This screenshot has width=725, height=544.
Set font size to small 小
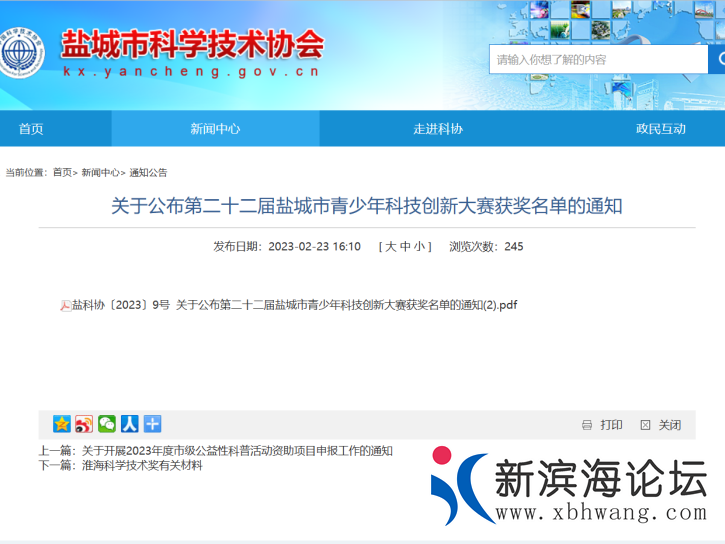pyautogui.click(x=419, y=246)
